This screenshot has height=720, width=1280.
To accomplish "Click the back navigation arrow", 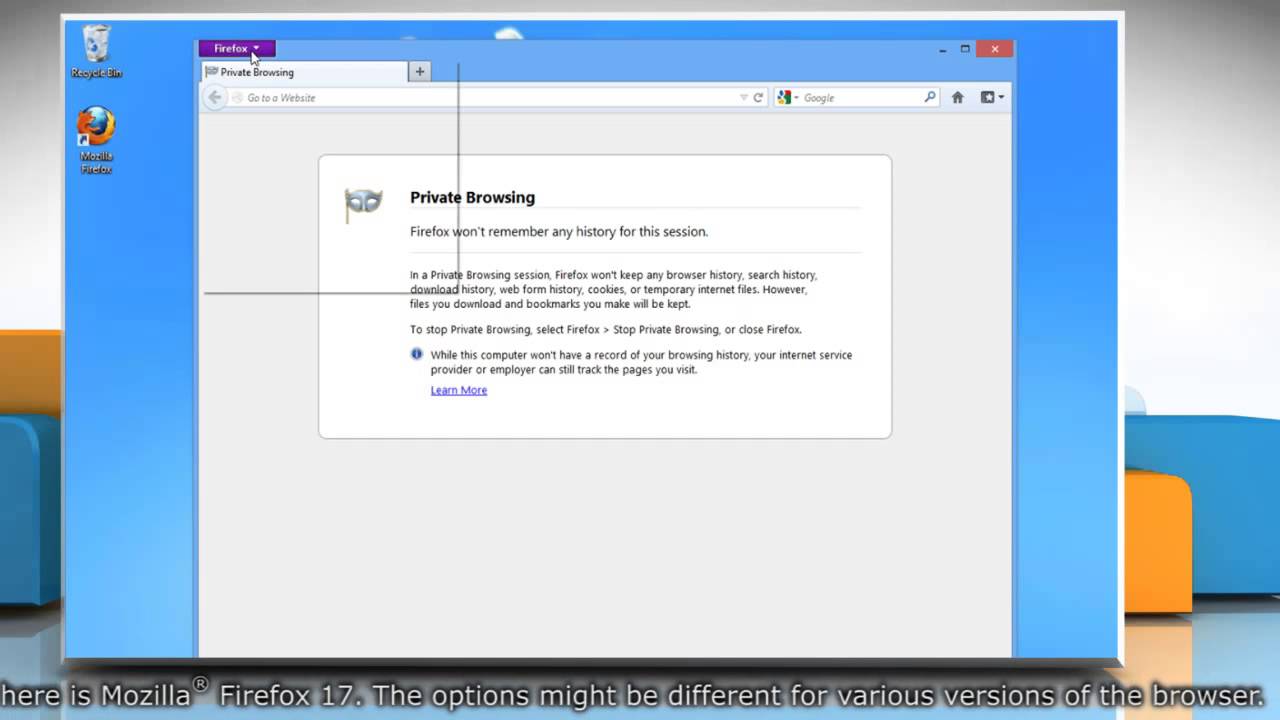I will pos(214,97).
